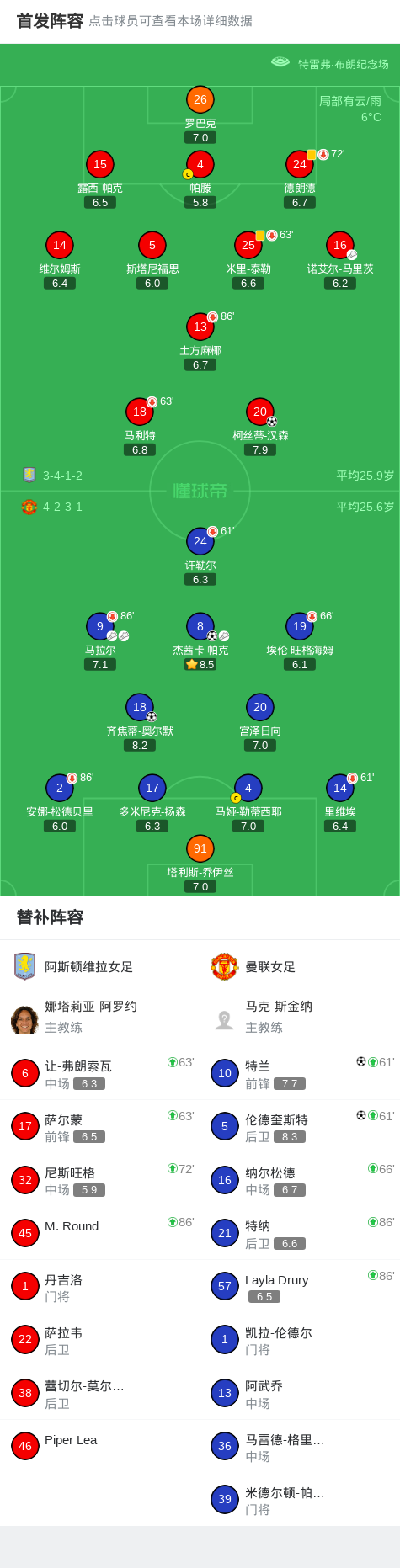
Task: Click the Manchester United crest beside 4-2-3-1
Action: (x=29, y=507)
